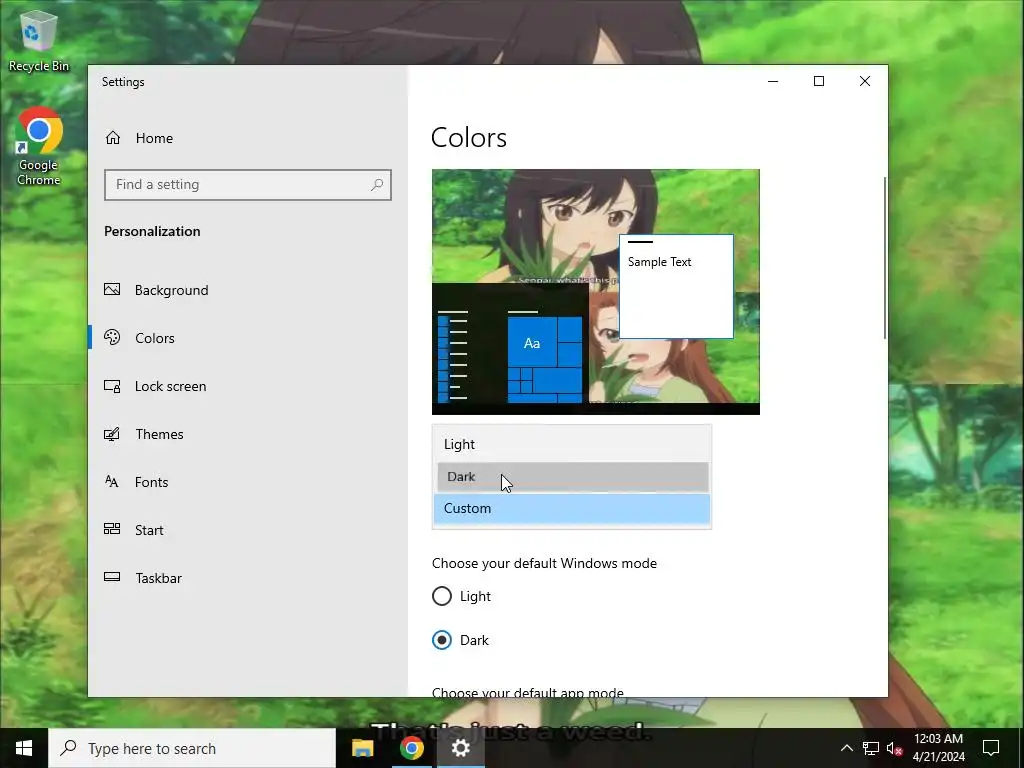Show hidden system tray icons
The width and height of the screenshot is (1024, 768).
(846, 748)
